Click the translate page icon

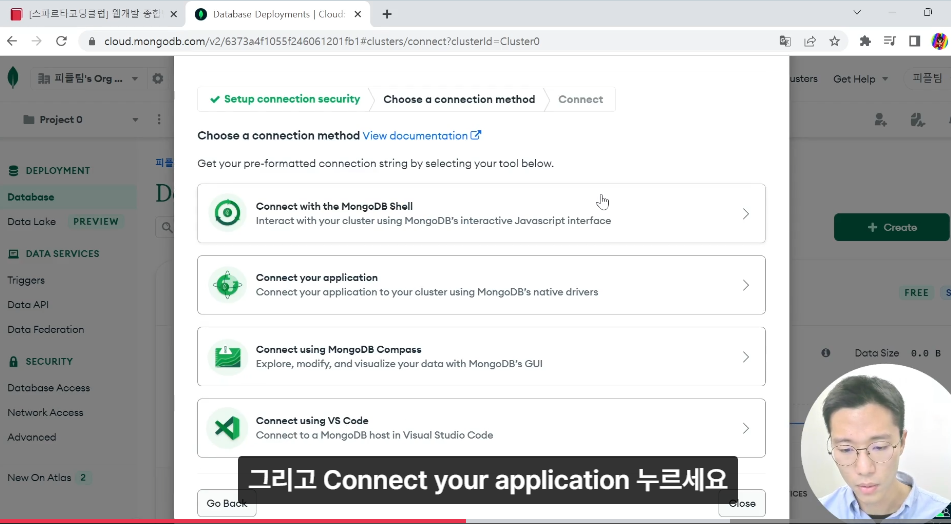tap(785, 41)
